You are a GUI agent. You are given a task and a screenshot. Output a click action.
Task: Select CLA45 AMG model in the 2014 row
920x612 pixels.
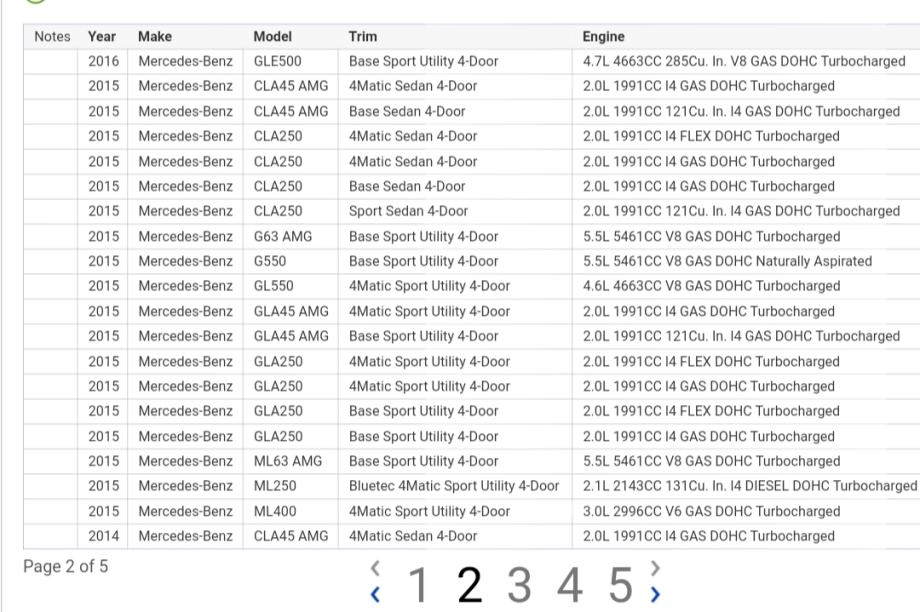290,536
